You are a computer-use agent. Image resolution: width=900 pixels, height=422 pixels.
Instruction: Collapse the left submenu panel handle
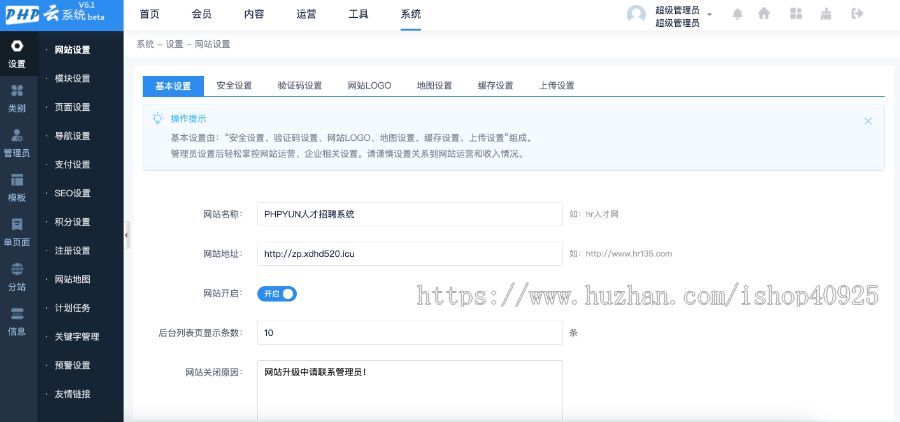click(127, 234)
